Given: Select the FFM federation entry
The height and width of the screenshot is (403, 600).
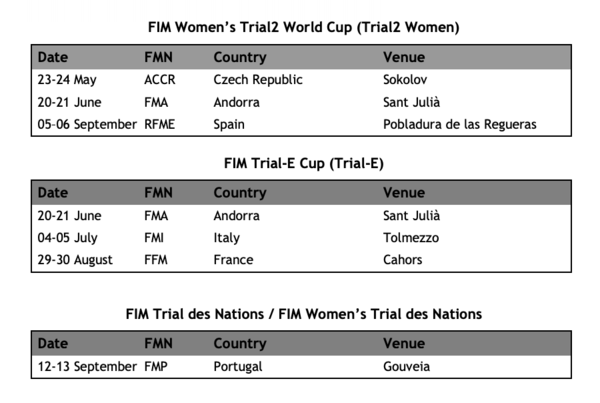Looking at the screenshot, I should click(156, 260).
